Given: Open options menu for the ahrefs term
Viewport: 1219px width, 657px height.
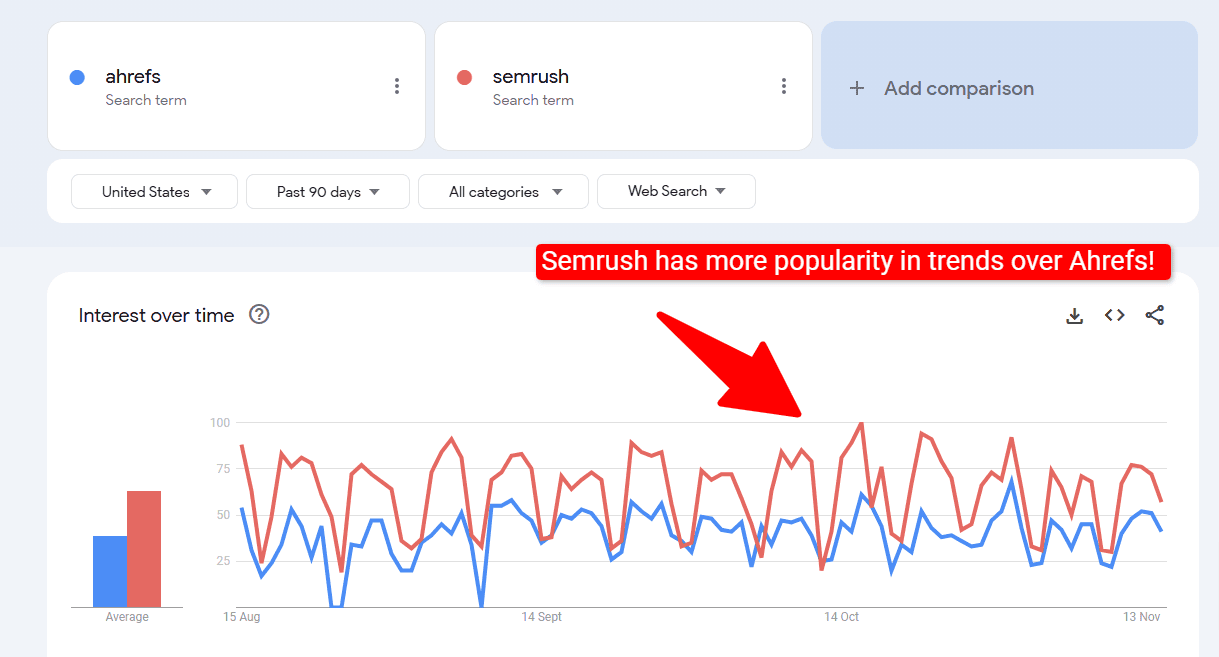Looking at the screenshot, I should point(397,86).
